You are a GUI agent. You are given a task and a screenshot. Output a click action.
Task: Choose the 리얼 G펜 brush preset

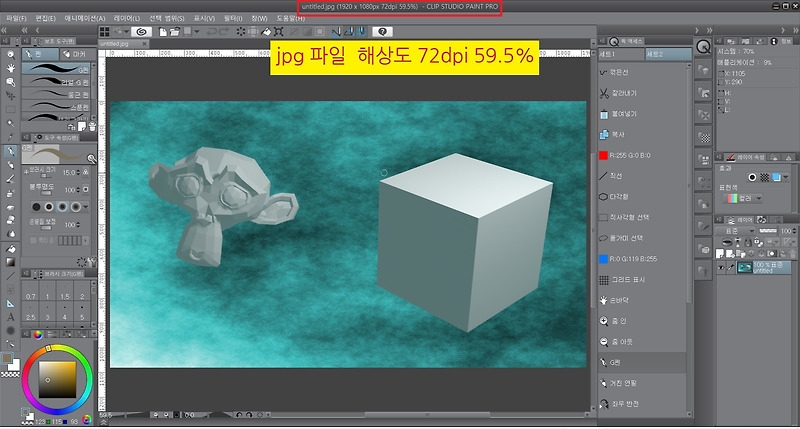57,82
